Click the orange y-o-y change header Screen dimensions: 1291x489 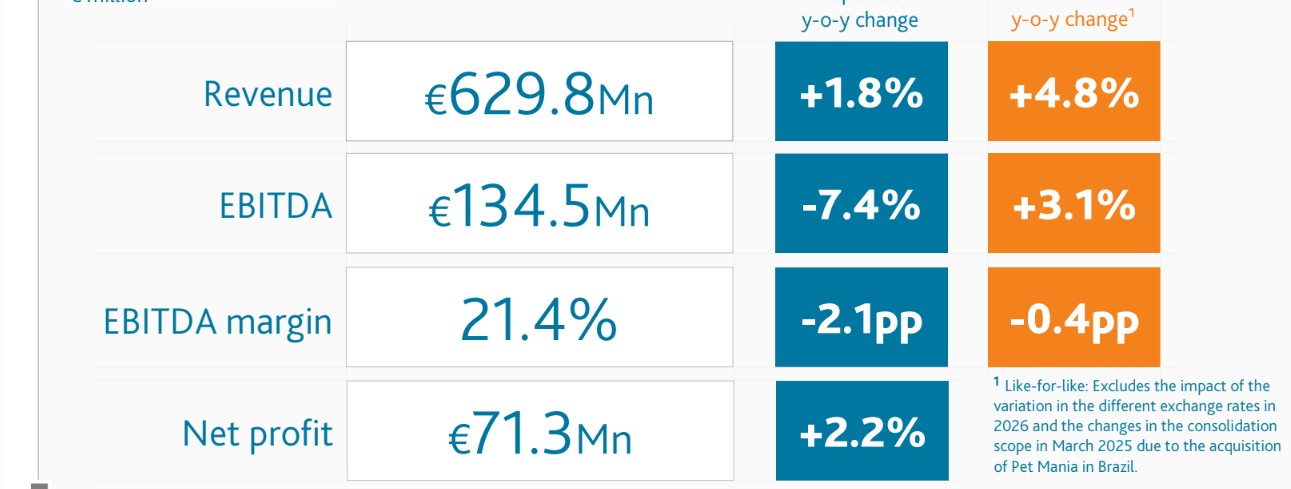pos(1072,20)
